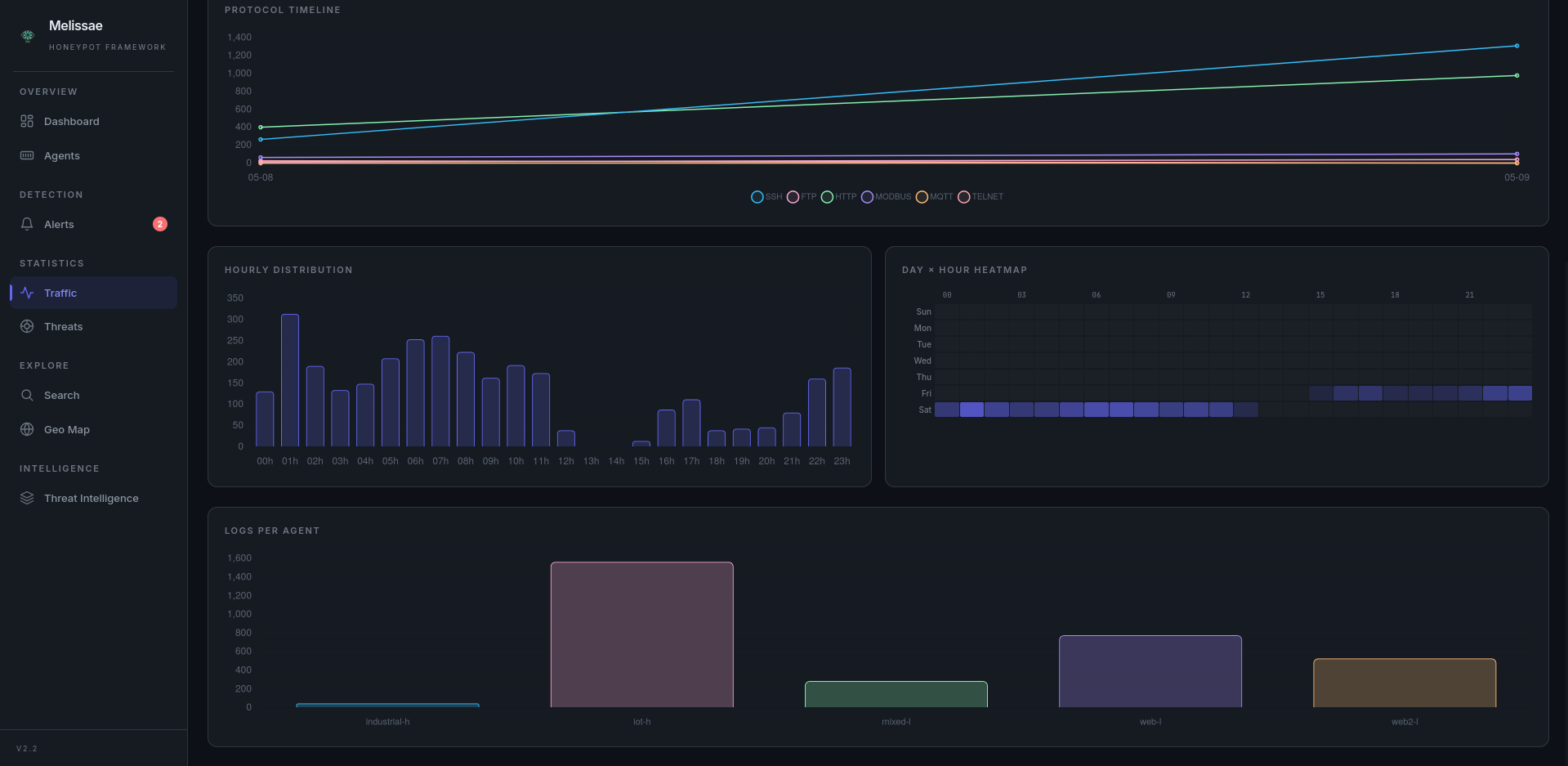The height and width of the screenshot is (766, 1568).
Task: Open the Alerts section
Action: click(x=93, y=224)
